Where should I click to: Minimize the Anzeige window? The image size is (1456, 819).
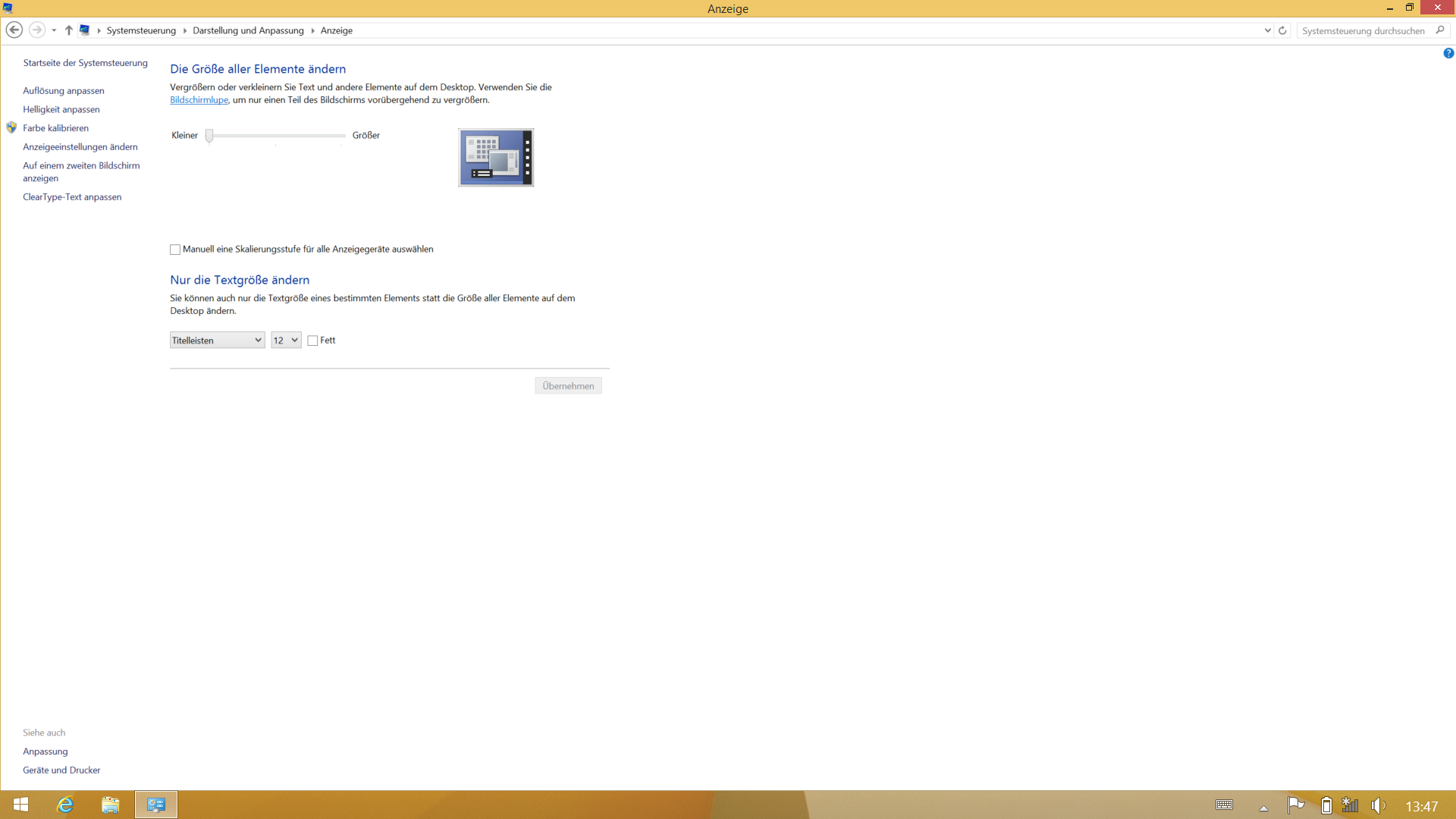1390,8
